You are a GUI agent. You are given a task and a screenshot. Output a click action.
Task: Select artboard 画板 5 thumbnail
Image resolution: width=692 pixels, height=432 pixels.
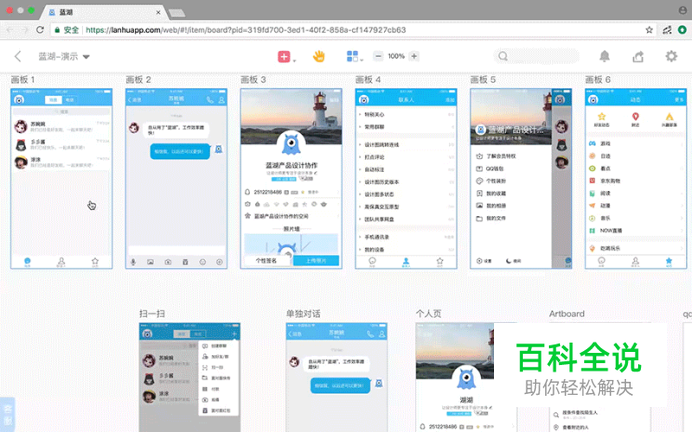pos(521,178)
